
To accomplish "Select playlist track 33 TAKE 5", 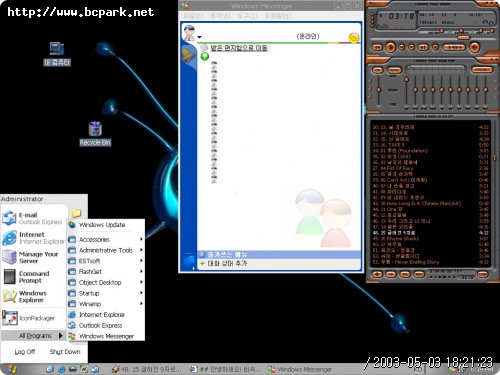I will (x=430, y=145).
